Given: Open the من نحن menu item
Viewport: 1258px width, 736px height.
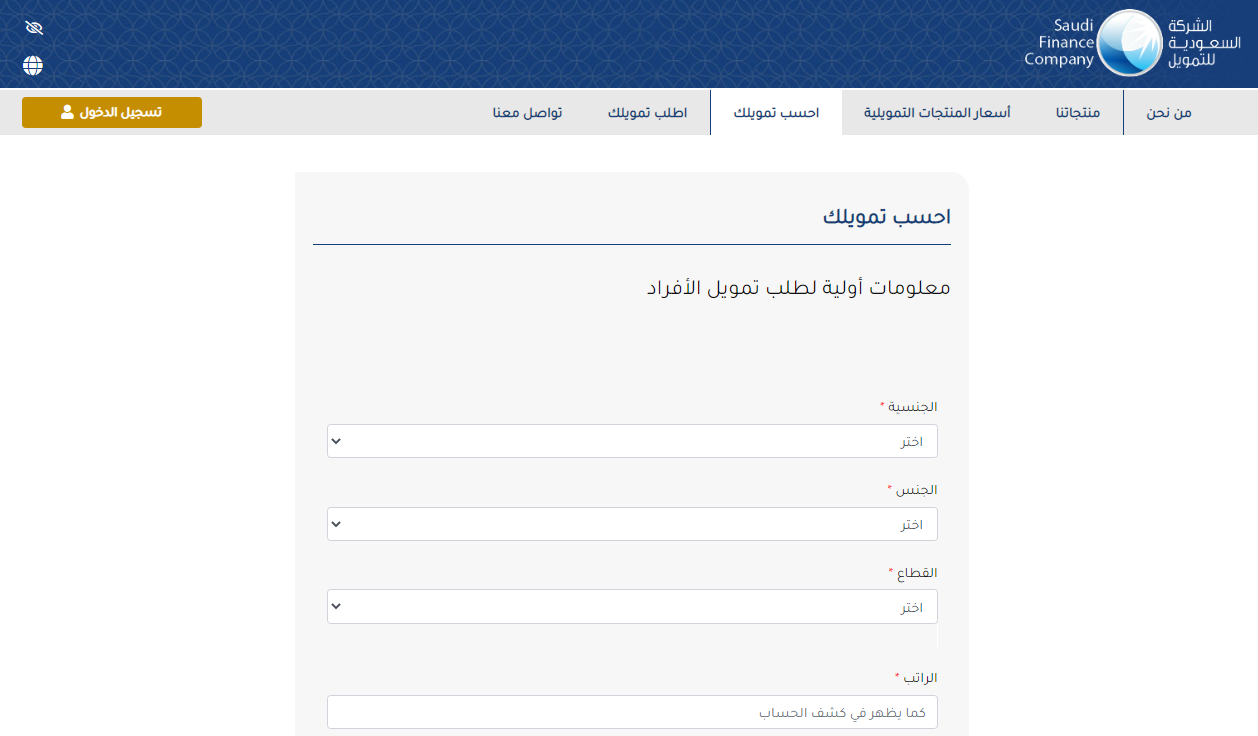Looking at the screenshot, I should pos(1168,112).
